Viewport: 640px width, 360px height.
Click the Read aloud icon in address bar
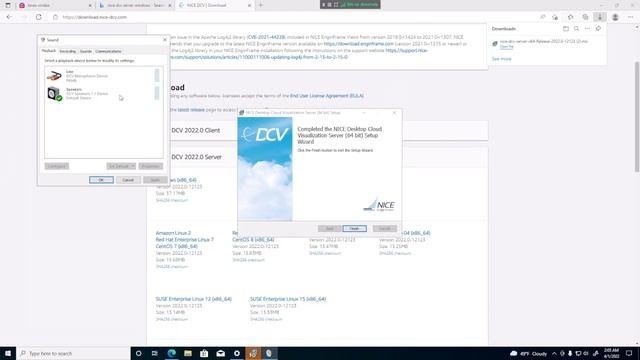tap(542, 17)
